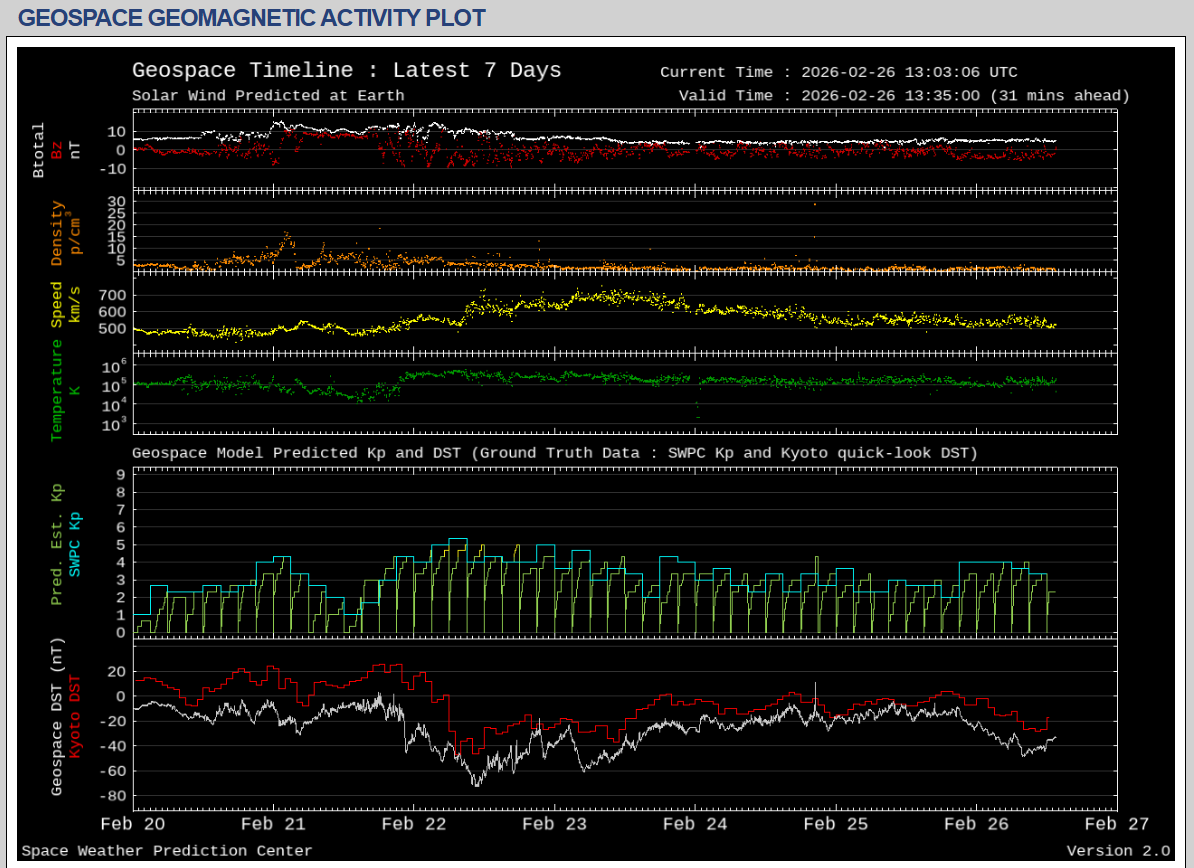Click the Feb 23 date tick label
Screen dimensions: 1194x868
(555, 824)
